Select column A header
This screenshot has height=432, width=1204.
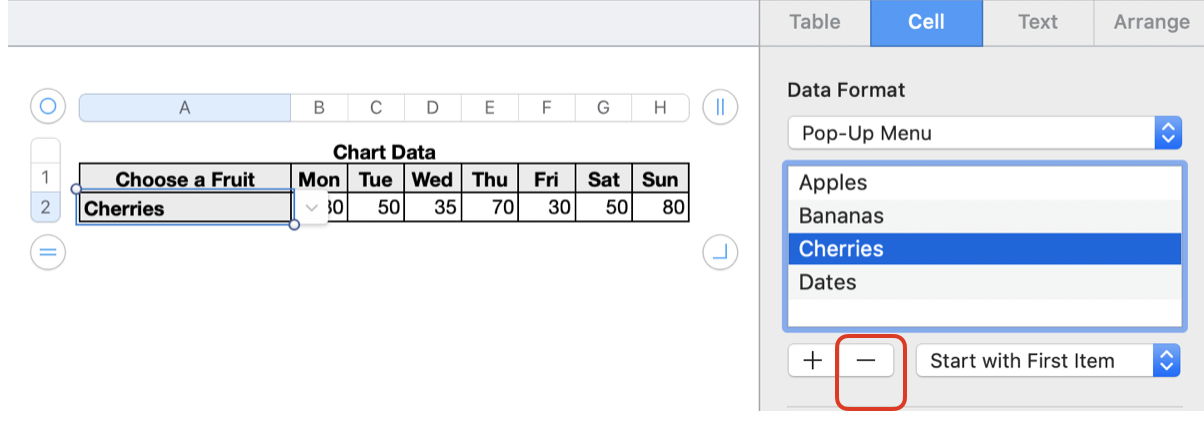[185, 108]
